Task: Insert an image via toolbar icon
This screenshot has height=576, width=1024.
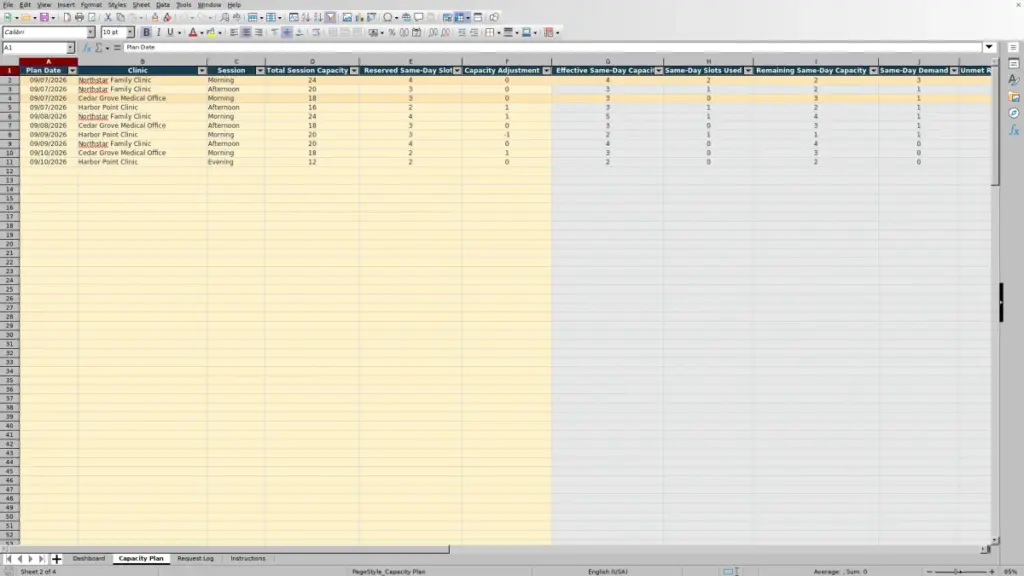Action: [347, 17]
